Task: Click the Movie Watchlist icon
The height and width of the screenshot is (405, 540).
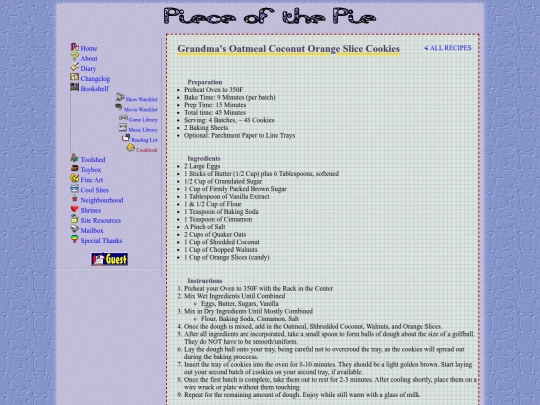Action: [x=118, y=107]
